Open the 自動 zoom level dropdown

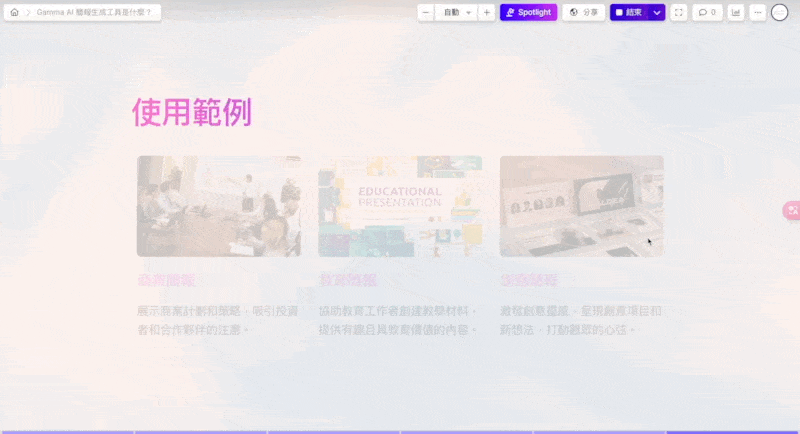456,12
